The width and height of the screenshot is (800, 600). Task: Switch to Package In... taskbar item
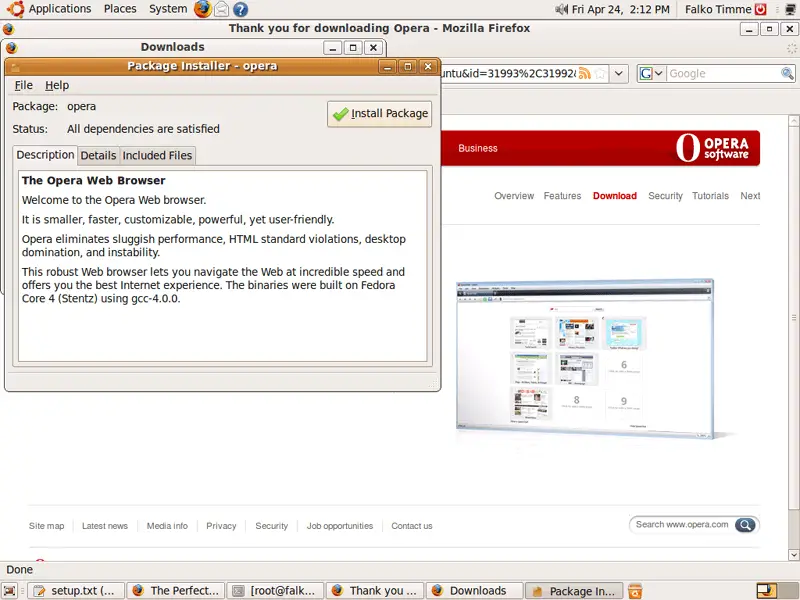coord(574,591)
